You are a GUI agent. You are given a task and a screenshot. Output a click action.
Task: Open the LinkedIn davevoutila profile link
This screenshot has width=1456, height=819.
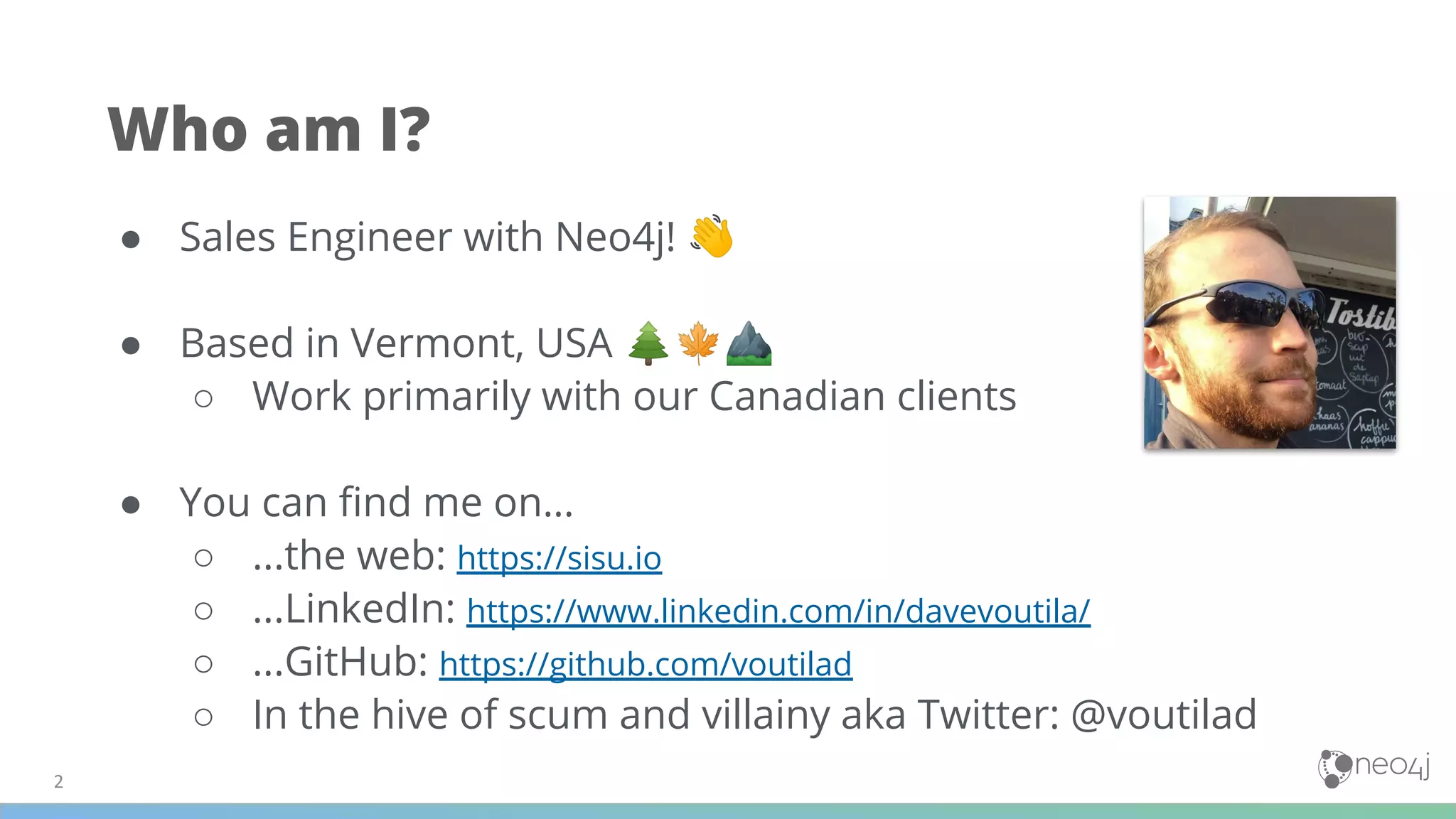click(x=778, y=611)
